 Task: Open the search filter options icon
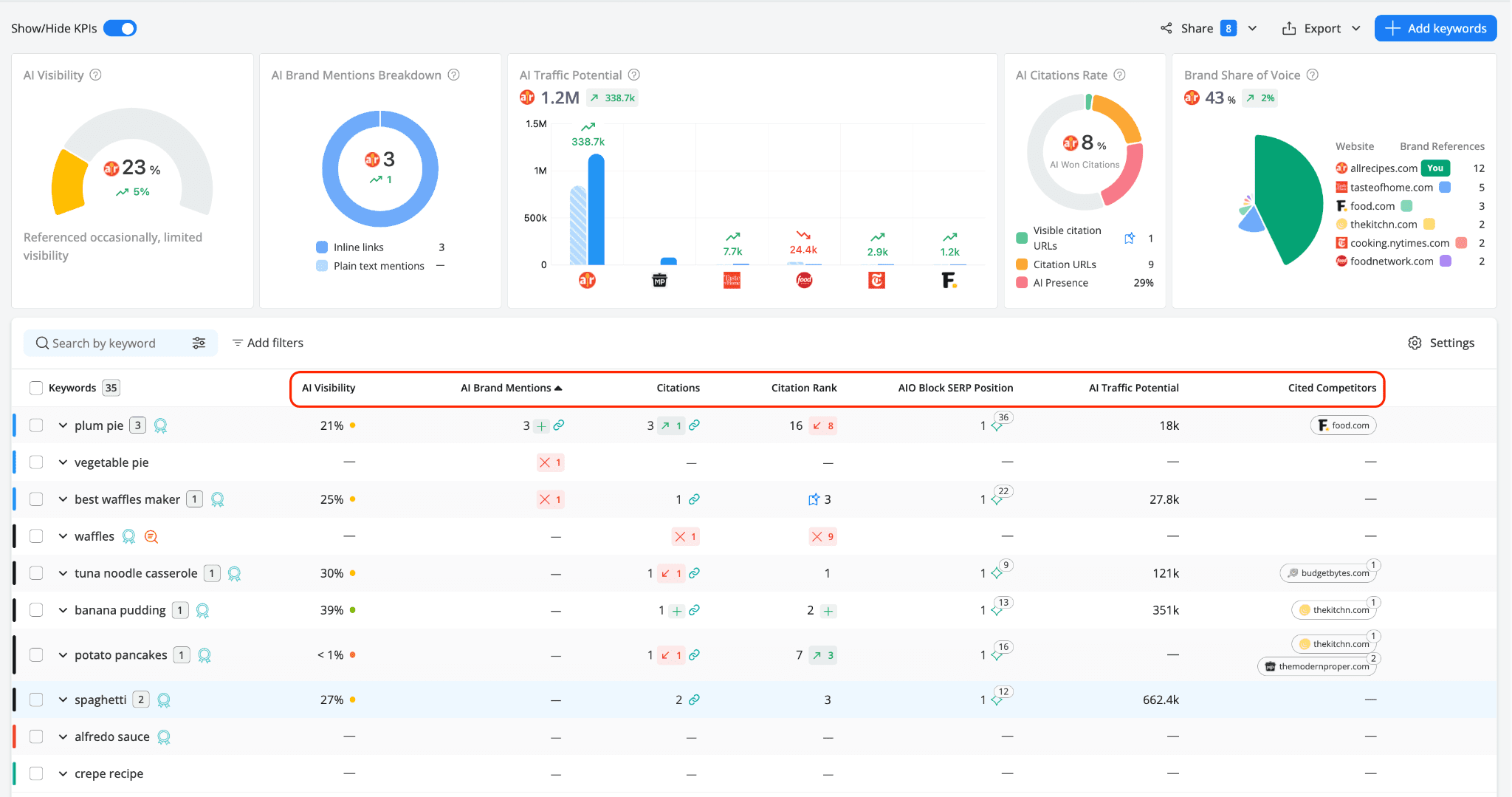[199, 343]
